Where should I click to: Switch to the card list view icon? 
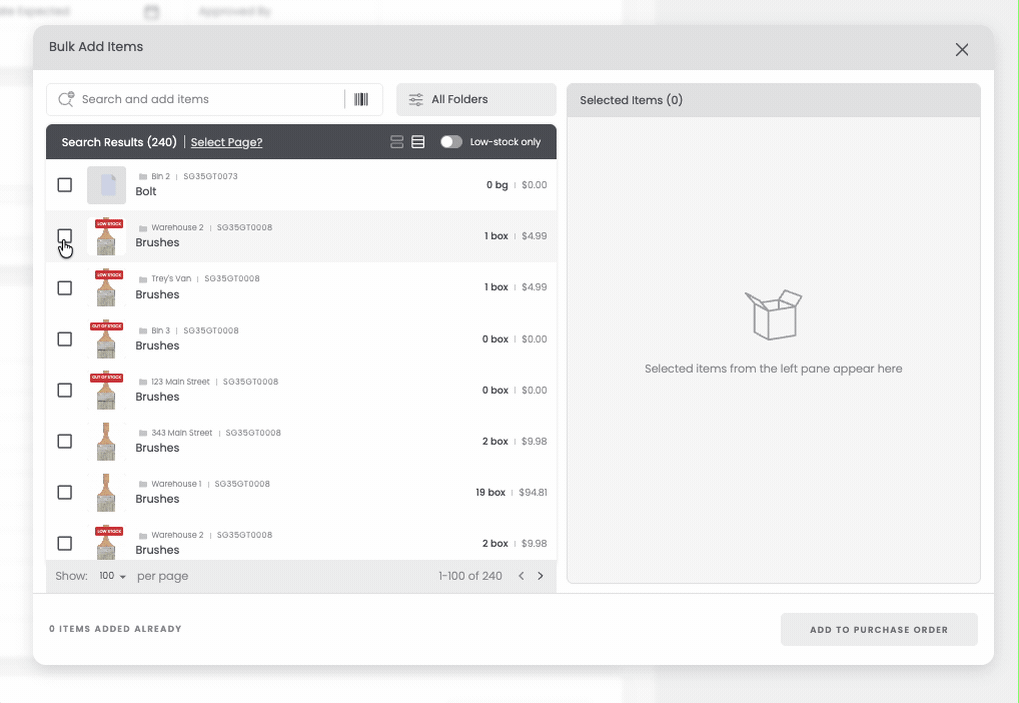tap(397, 142)
